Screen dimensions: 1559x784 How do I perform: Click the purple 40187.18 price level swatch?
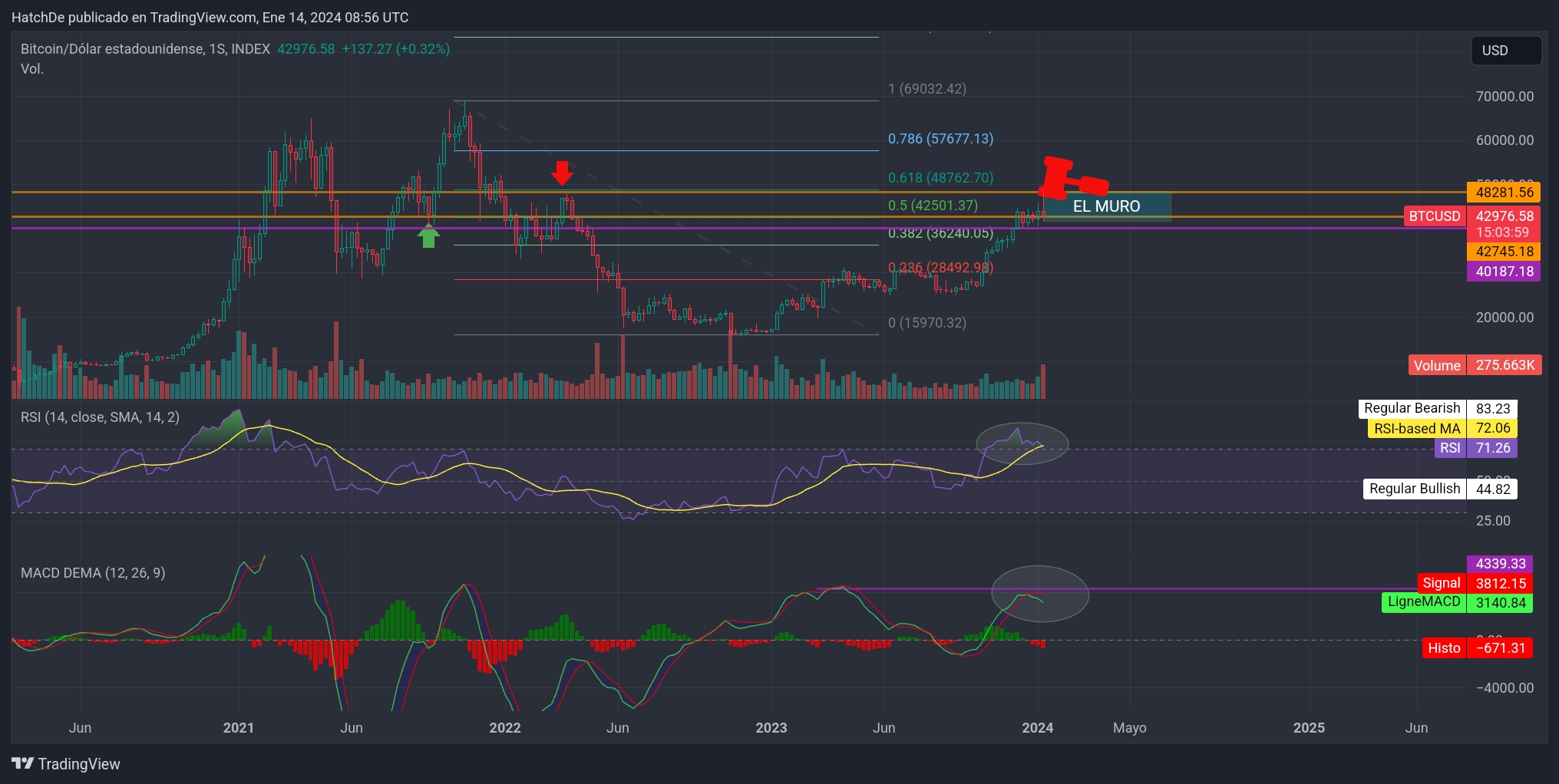click(1503, 272)
